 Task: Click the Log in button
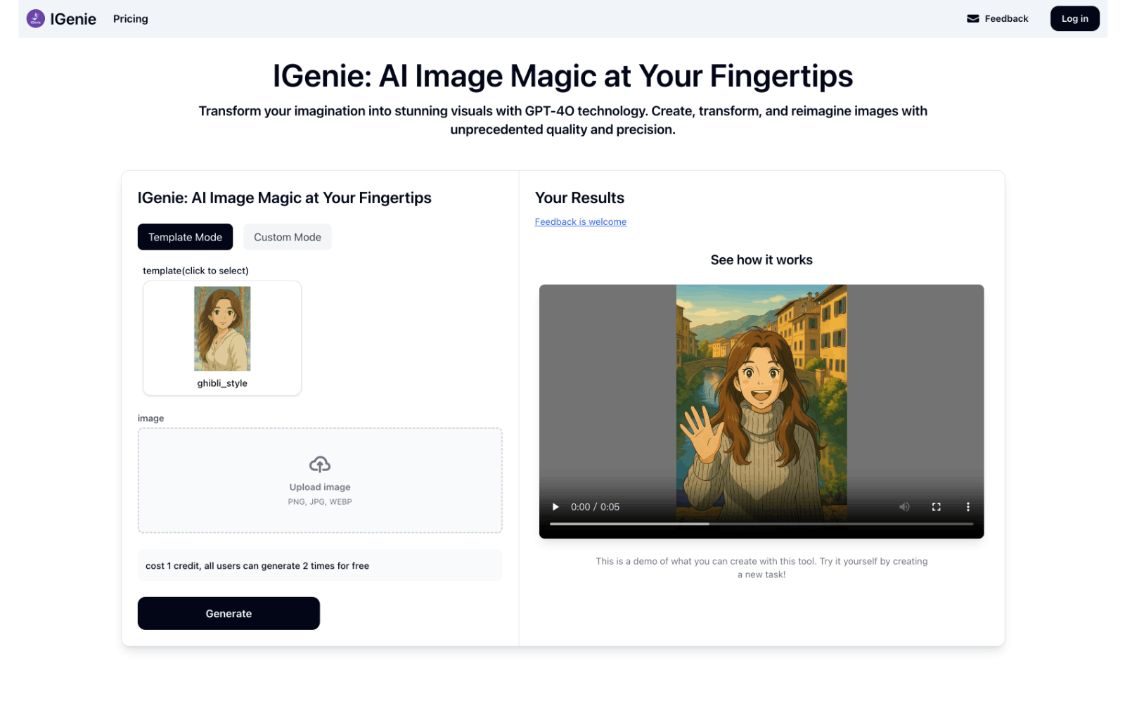pos(1074,18)
